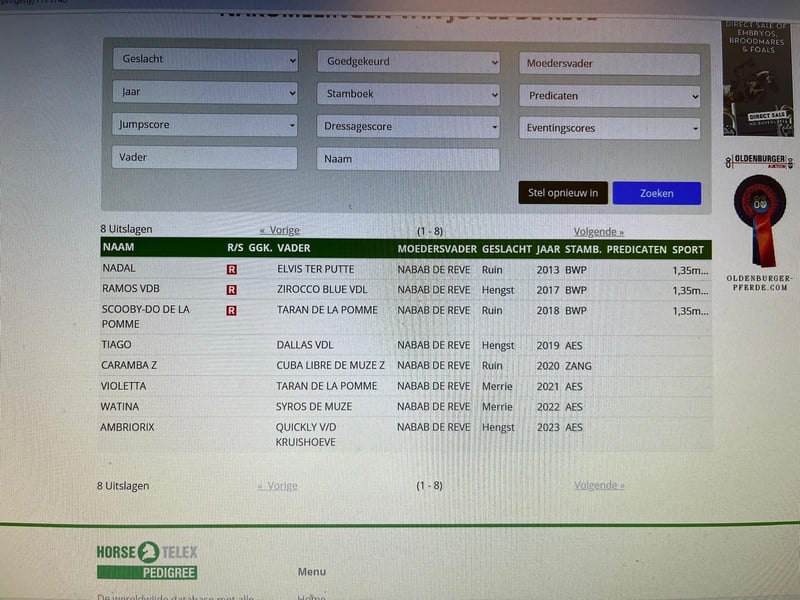Expand the Jumpscore dropdown
Viewport: 800px width, 600px height.
click(x=205, y=126)
